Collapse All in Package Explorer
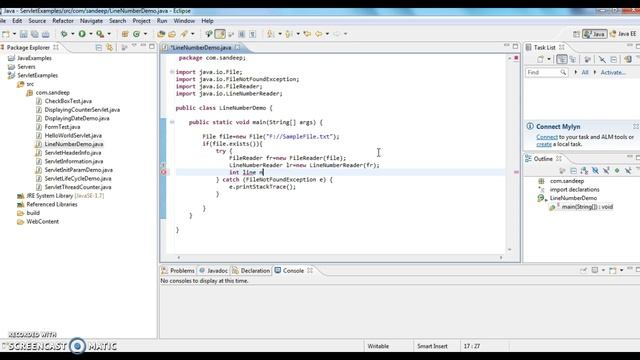Viewport: 640px width, 360px height. pos(98,48)
